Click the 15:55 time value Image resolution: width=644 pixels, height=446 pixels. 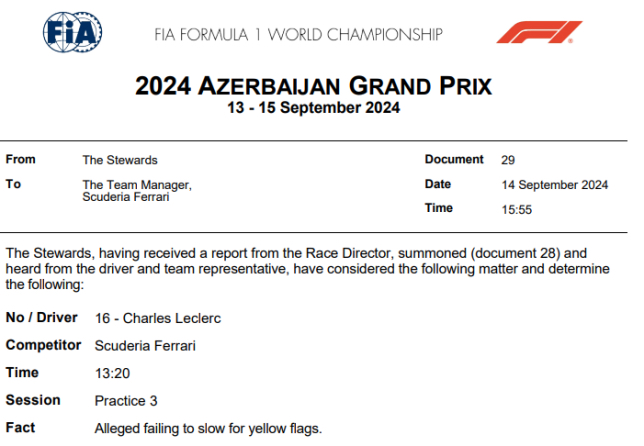pyautogui.click(x=516, y=210)
